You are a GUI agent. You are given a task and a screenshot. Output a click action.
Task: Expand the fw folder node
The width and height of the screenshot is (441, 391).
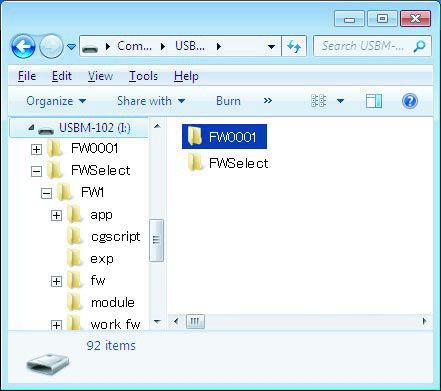coord(56,281)
